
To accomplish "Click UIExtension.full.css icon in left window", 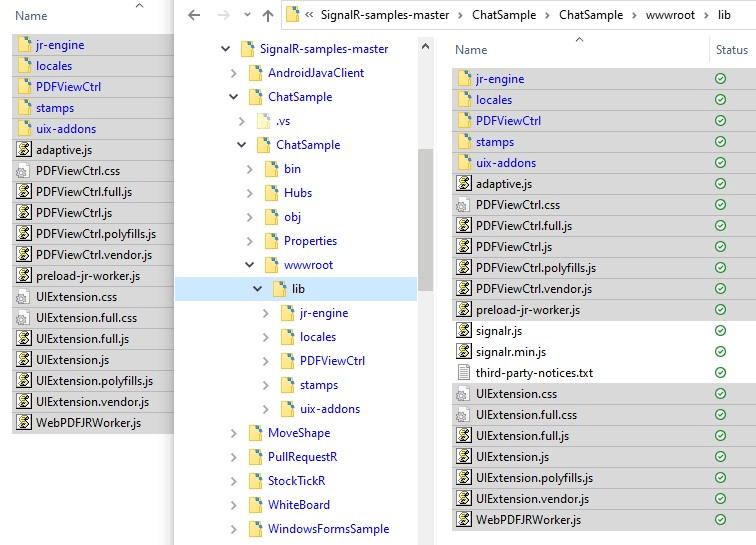I will (22, 318).
